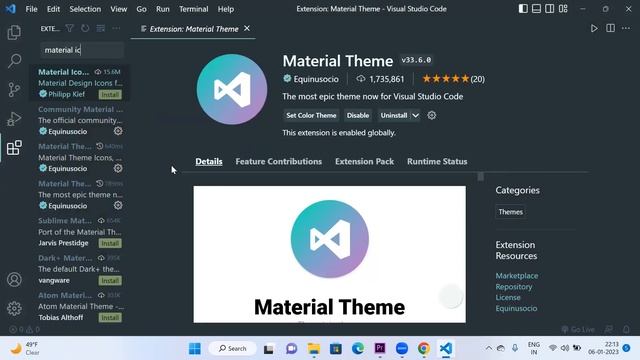Viewport: 640px width, 360px height.
Task: Open the Edit menu
Action: 53,9
